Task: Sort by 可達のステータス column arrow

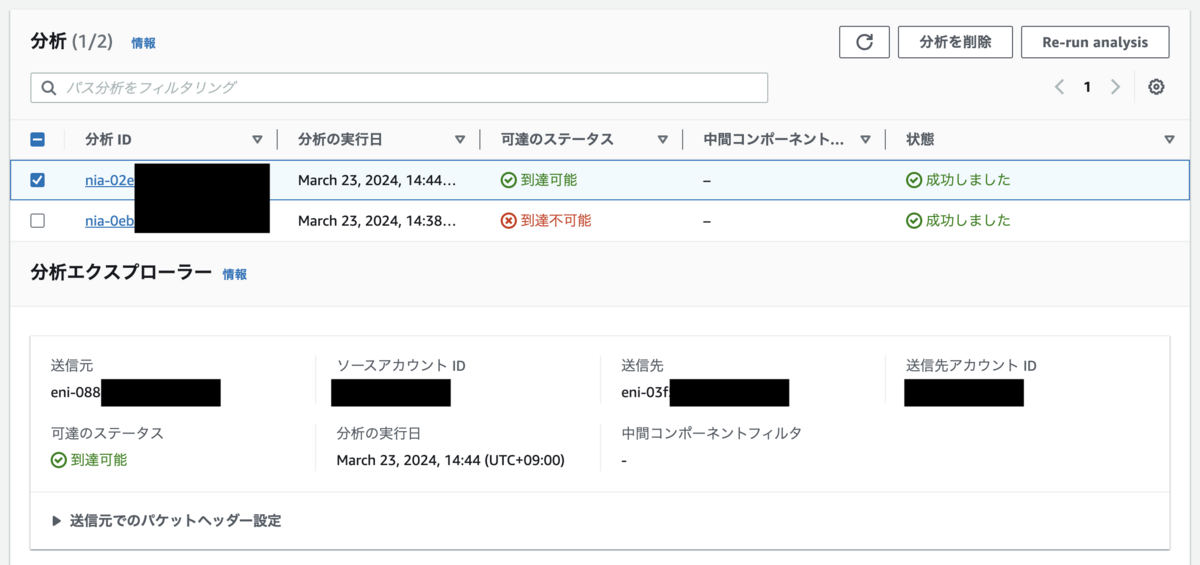Action: (662, 140)
